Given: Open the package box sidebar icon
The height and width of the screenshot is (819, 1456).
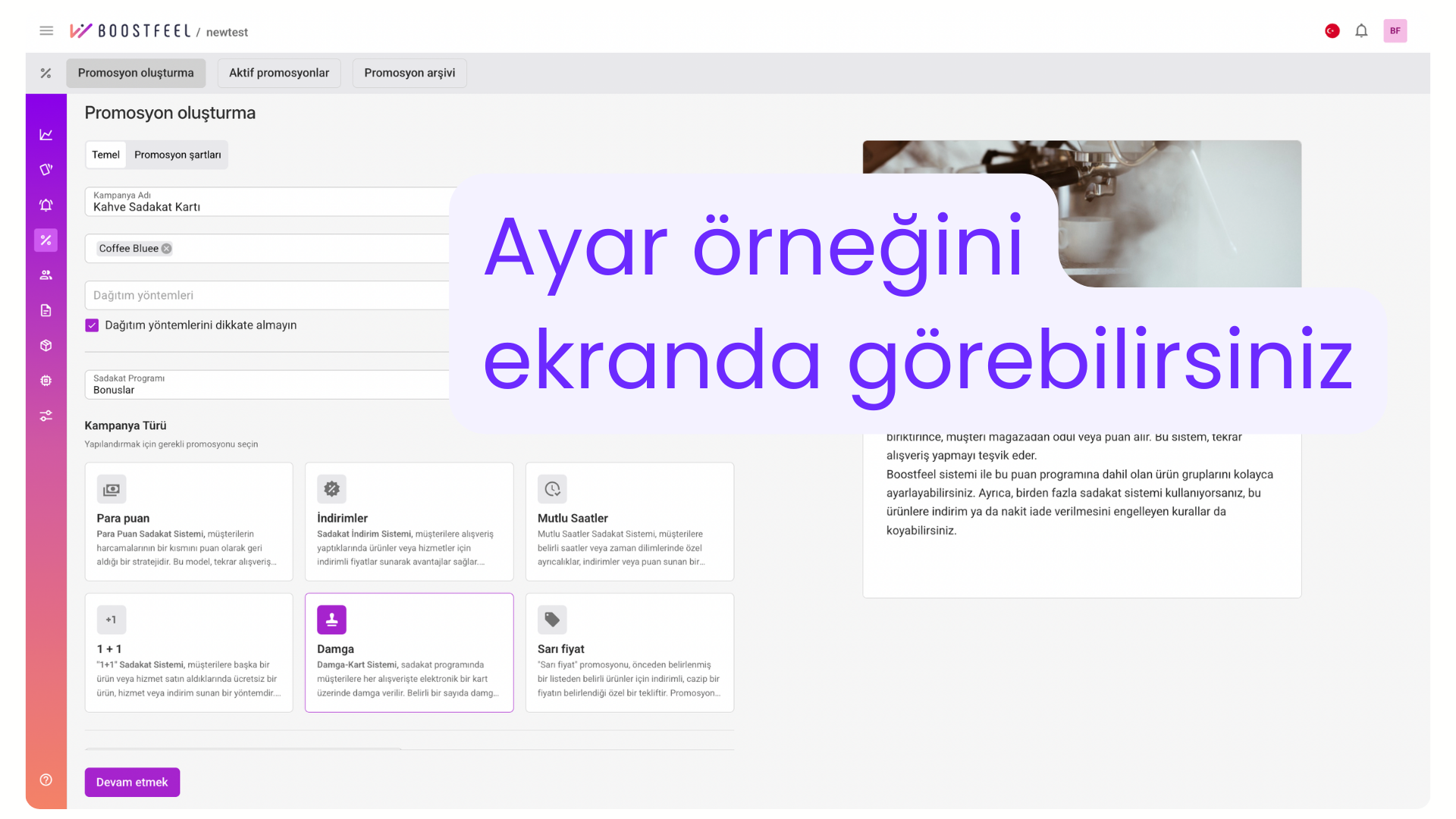Looking at the screenshot, I should 46,346.
